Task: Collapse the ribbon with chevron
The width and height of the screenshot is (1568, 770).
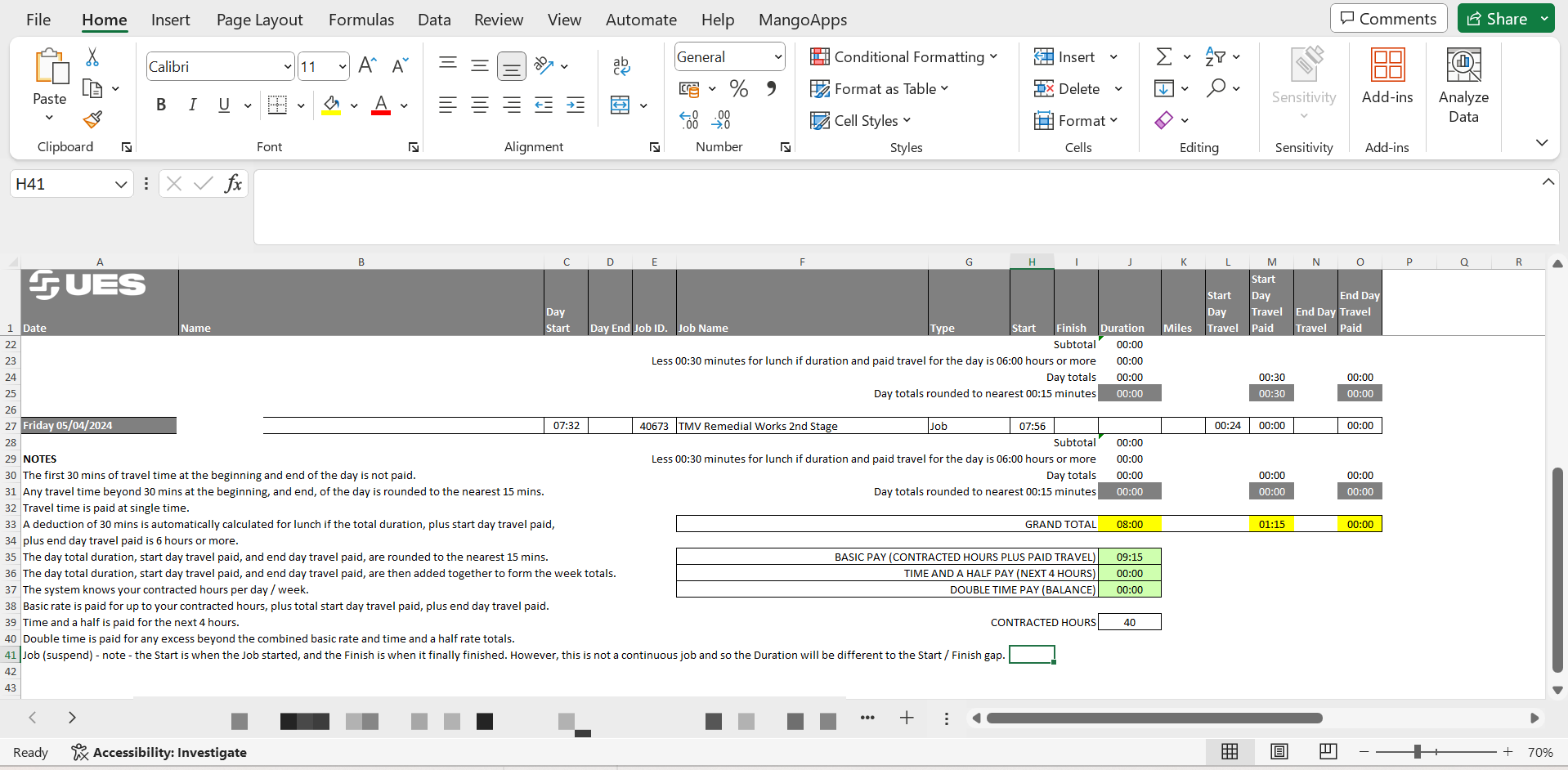Action: (1542, 142)
